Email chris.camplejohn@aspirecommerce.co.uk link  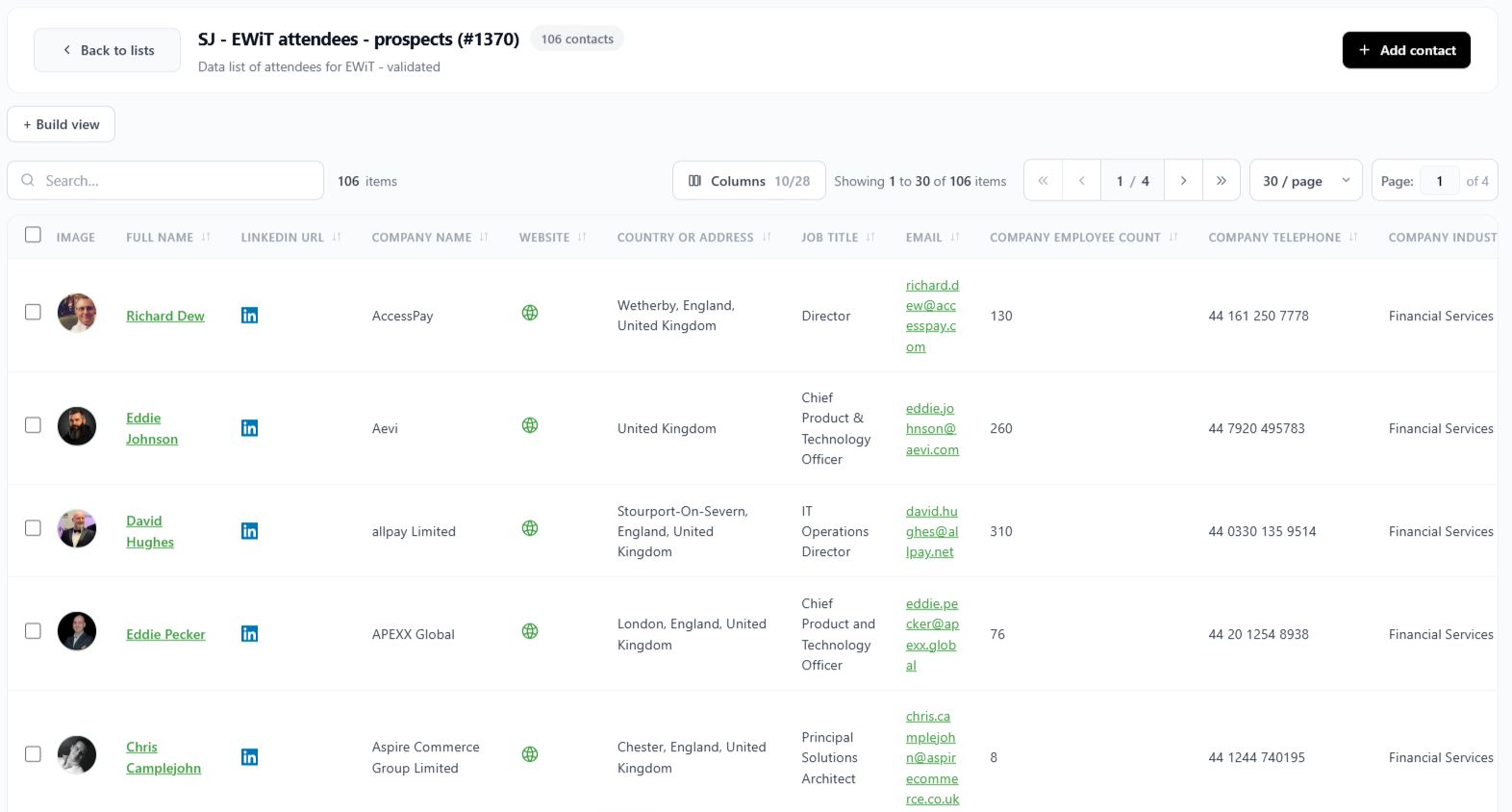click(x=932, y=757)
